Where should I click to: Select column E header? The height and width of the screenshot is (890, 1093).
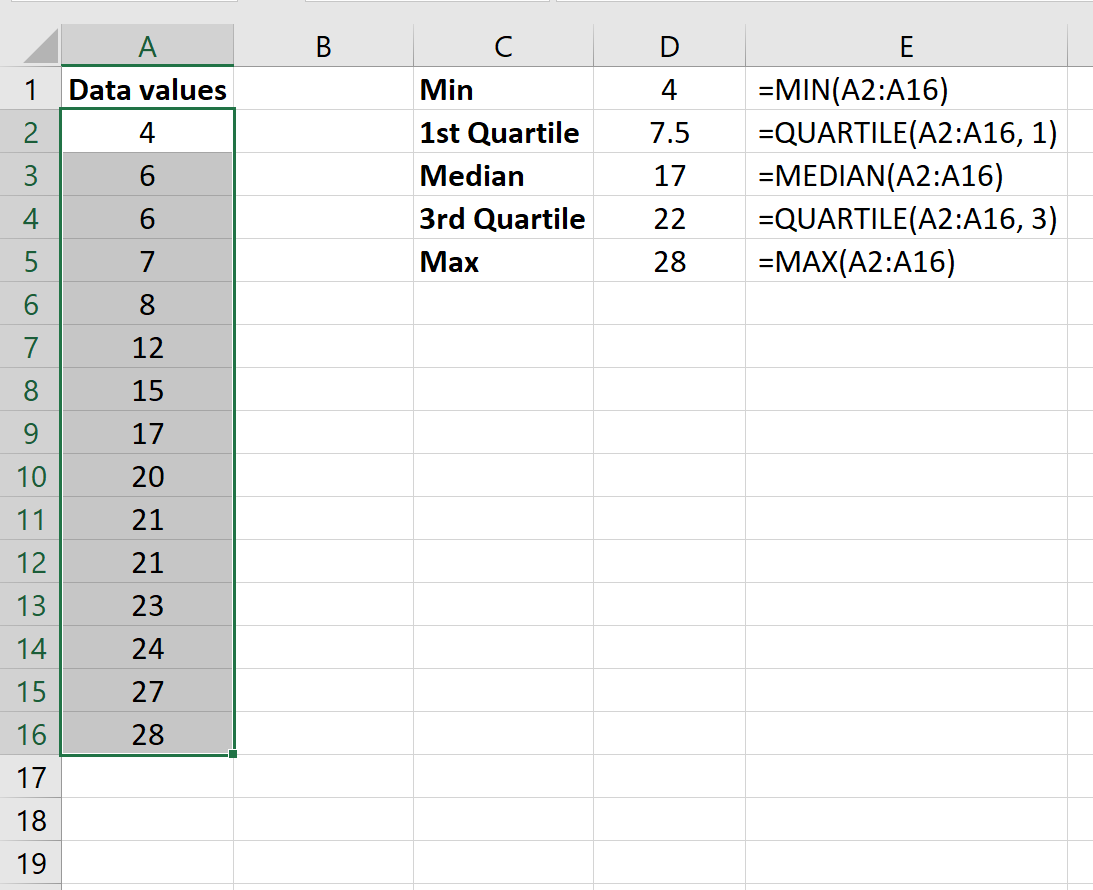pos(906,46)
